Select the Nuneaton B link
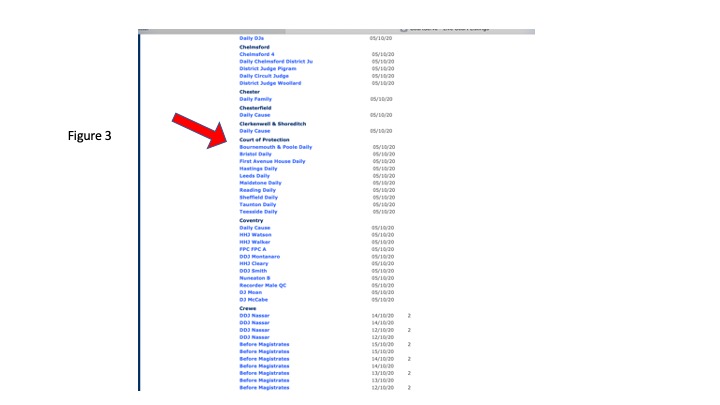 (x=254, y=278)
